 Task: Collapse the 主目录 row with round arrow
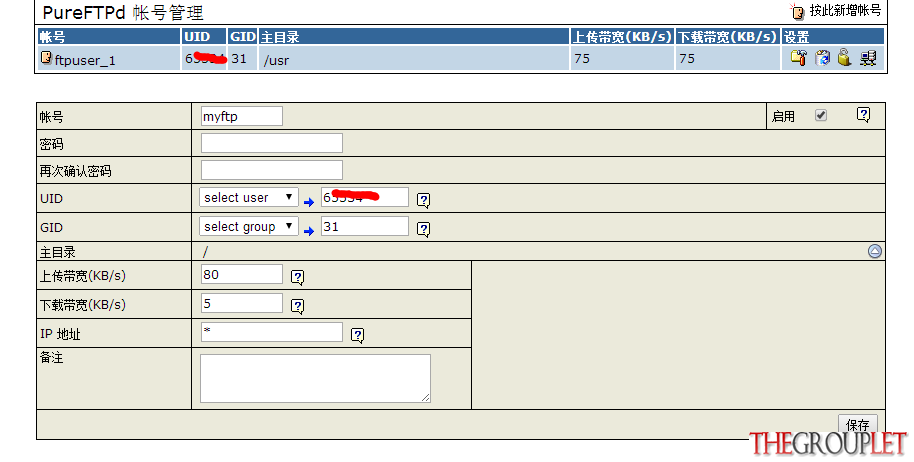(874, 251)
